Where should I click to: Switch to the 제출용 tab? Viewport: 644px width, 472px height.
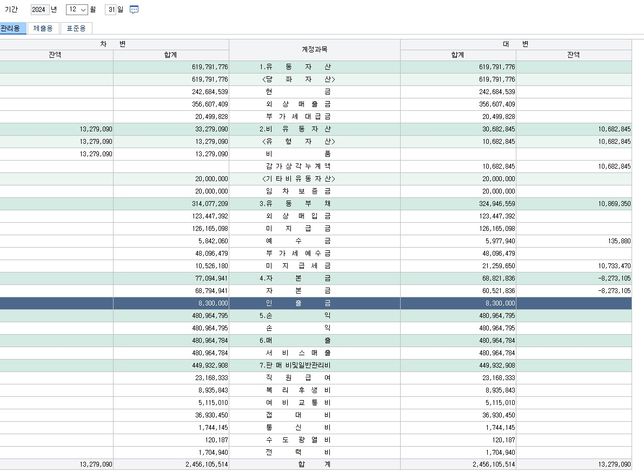44,30
